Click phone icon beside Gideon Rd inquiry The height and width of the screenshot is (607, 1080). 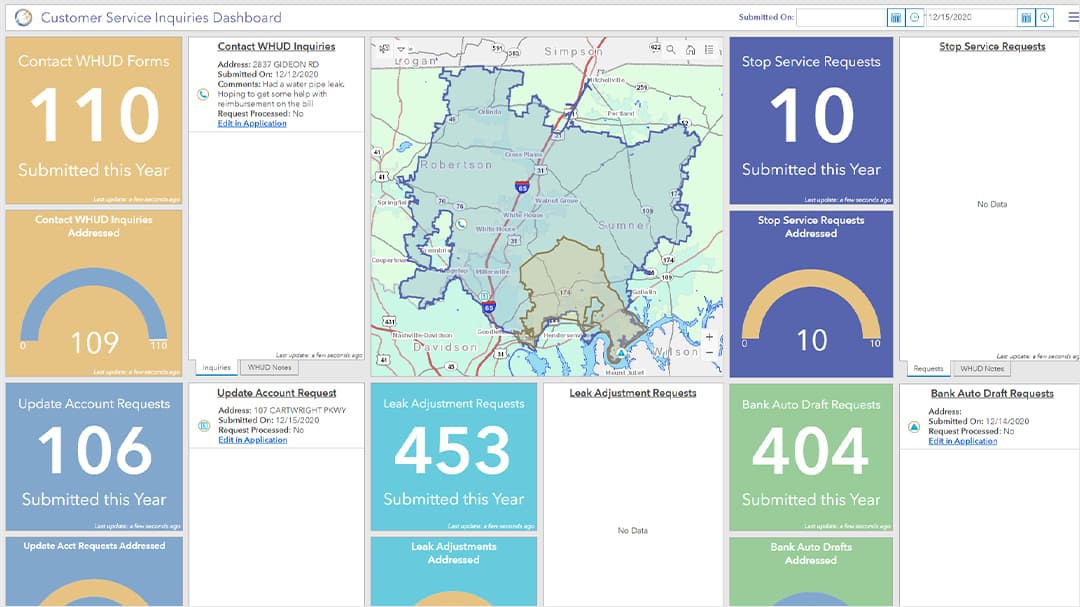click(x=203, y=94)
